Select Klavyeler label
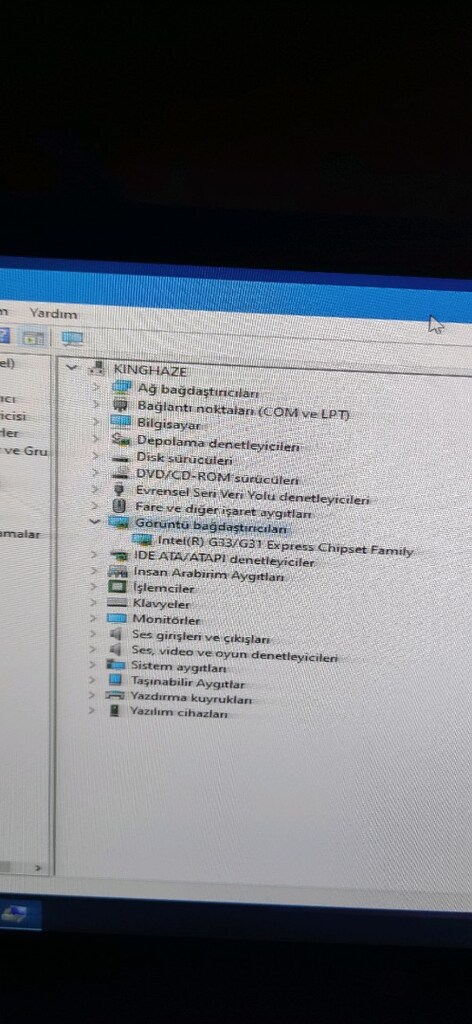 click(x=162, y=605)
